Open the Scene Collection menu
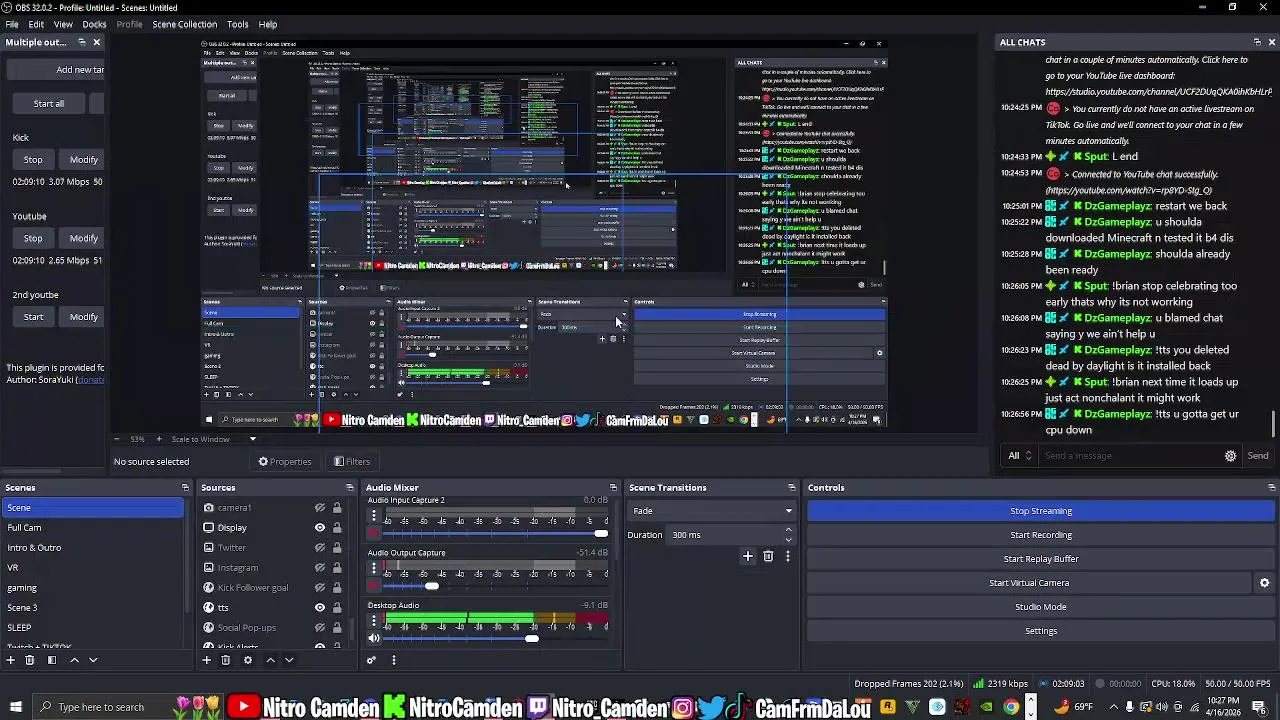The image size is (1280, 720). 184,24
